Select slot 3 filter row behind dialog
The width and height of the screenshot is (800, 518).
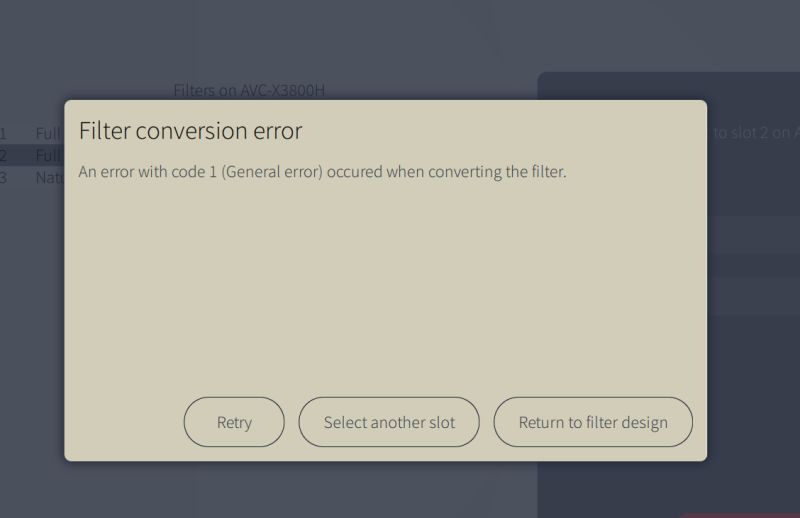click(47, 177)
